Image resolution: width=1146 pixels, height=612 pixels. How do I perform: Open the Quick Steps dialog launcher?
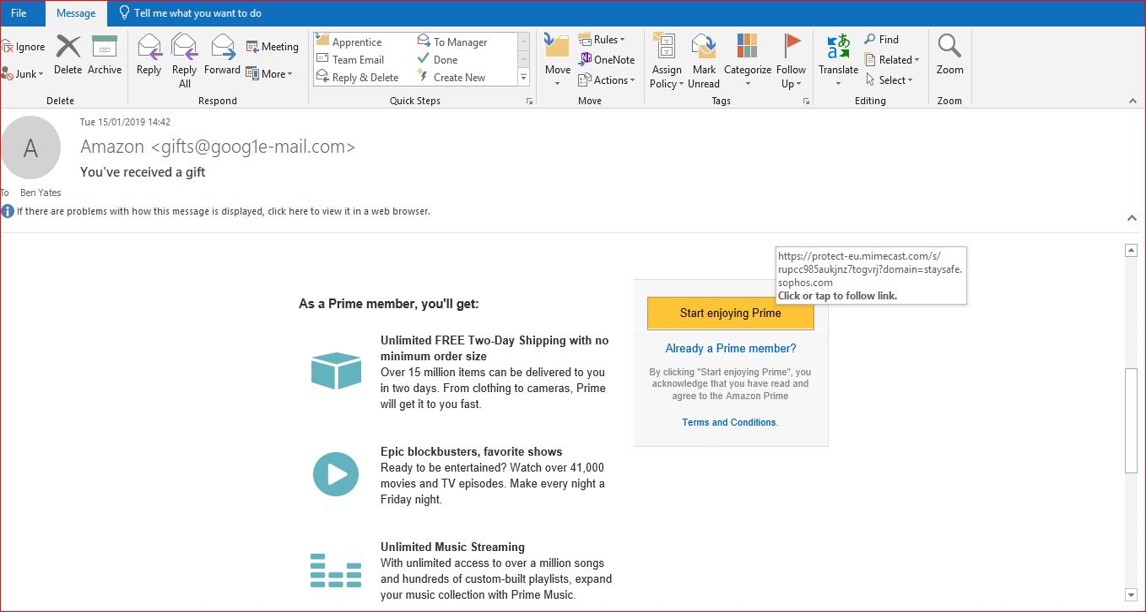529,102
